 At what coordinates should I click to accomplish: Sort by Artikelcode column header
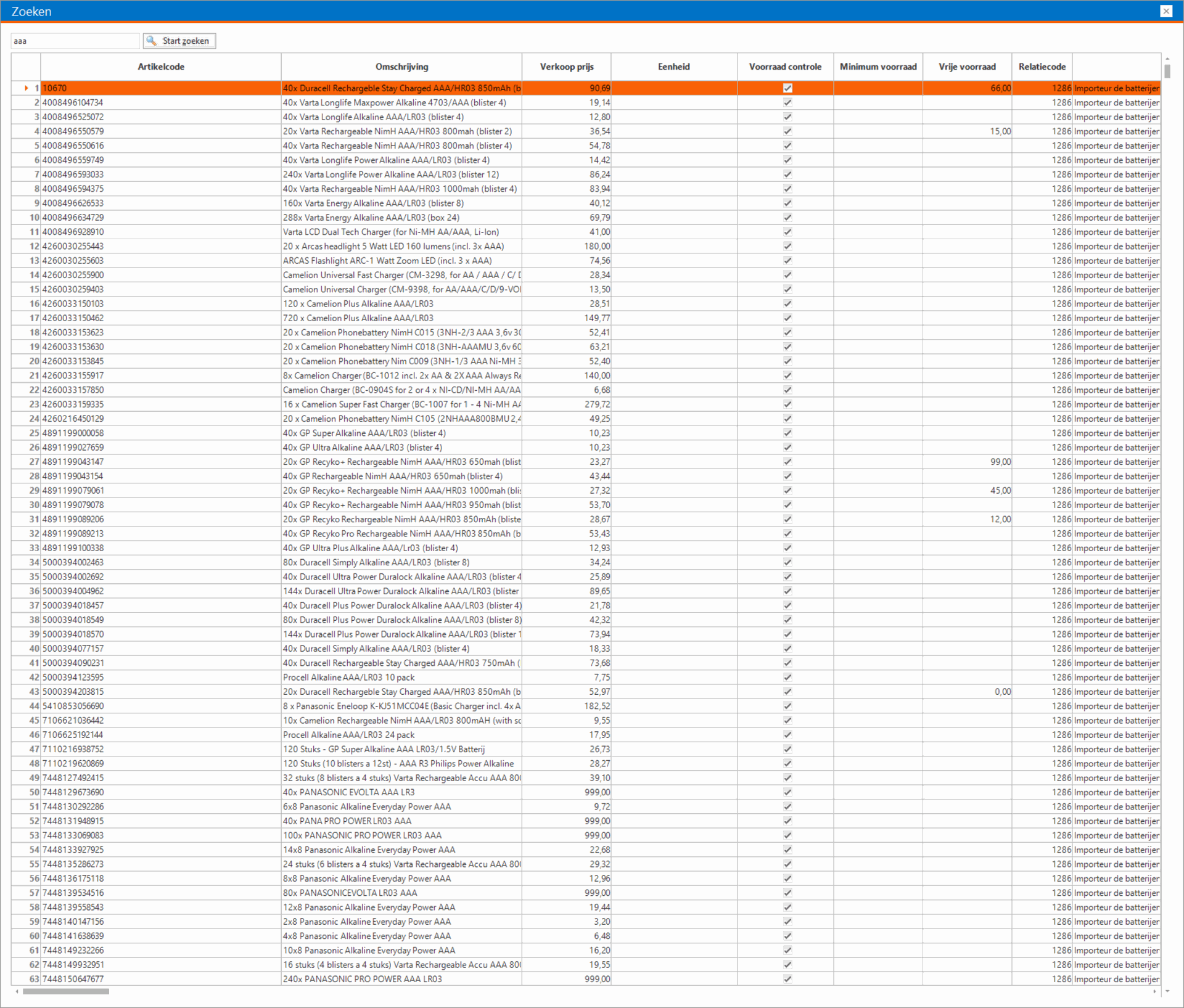(x=160, y=67)
